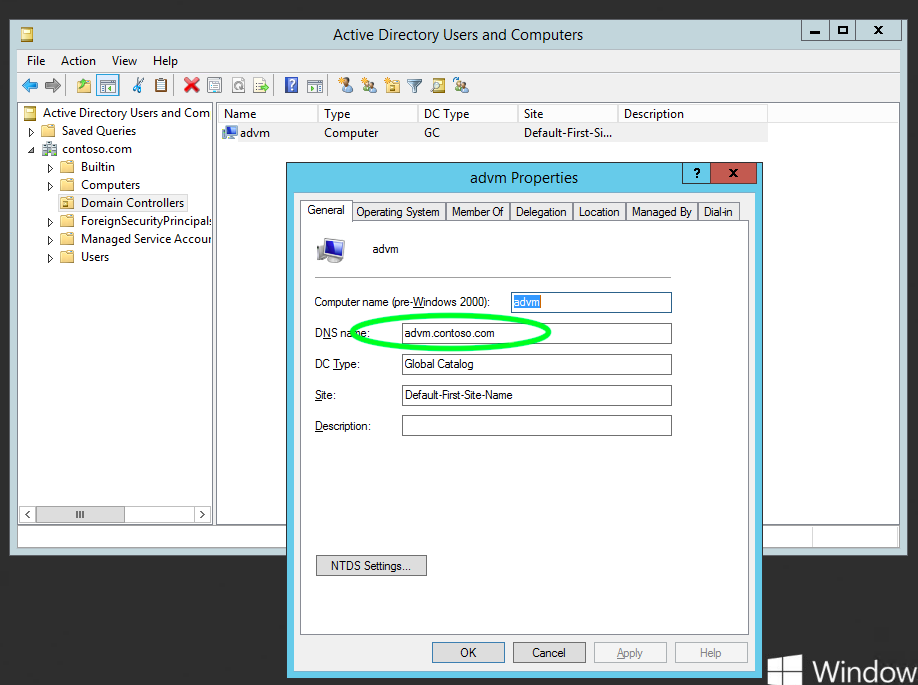This screenshot has height=685, width=918.
Task: Expand the Builtin container
Action: point(50,166)
